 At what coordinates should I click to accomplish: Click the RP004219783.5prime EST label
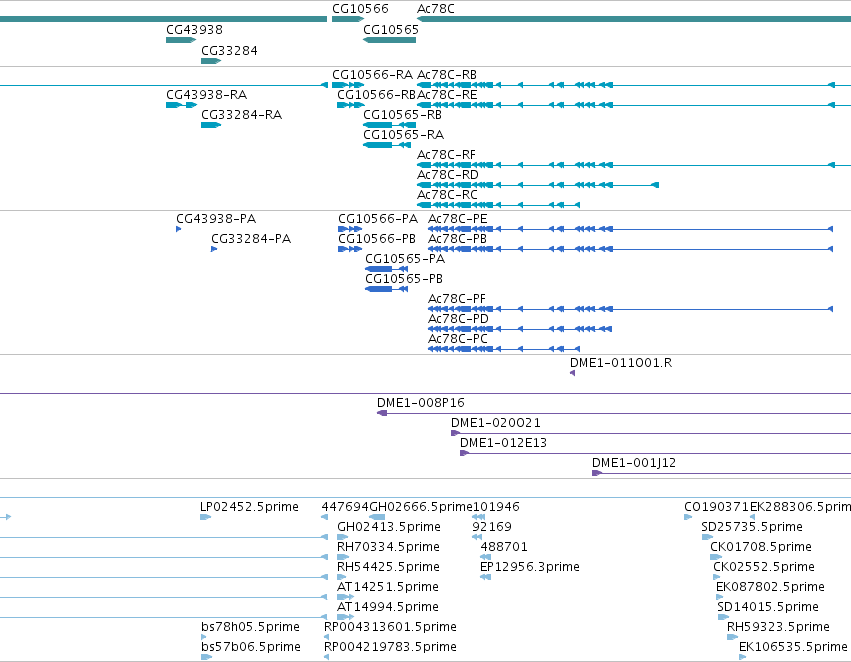[390, 646]
